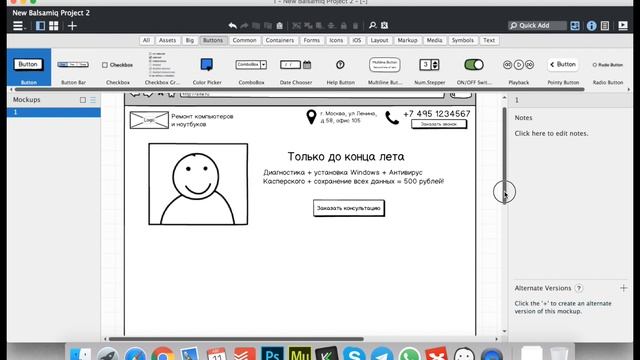Pick the ComboBox control in library
640x360 pixels.
pos(251,67)
